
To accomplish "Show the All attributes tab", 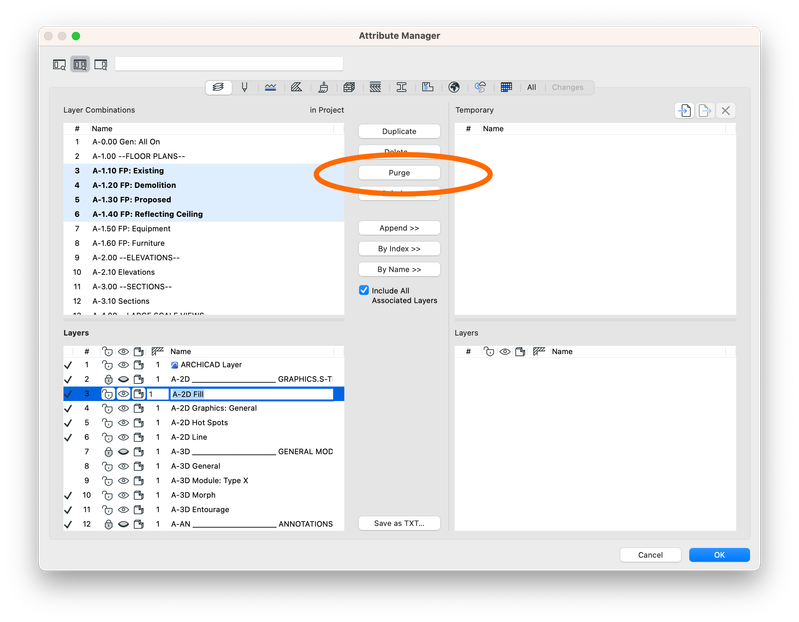I will point(531,87).
